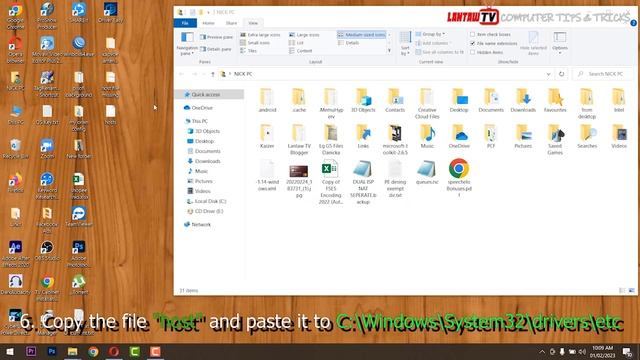Open the Creative Cloud Files folder
Image resolution: width=640 pixels, height=360 pixels.
point(427,104)
